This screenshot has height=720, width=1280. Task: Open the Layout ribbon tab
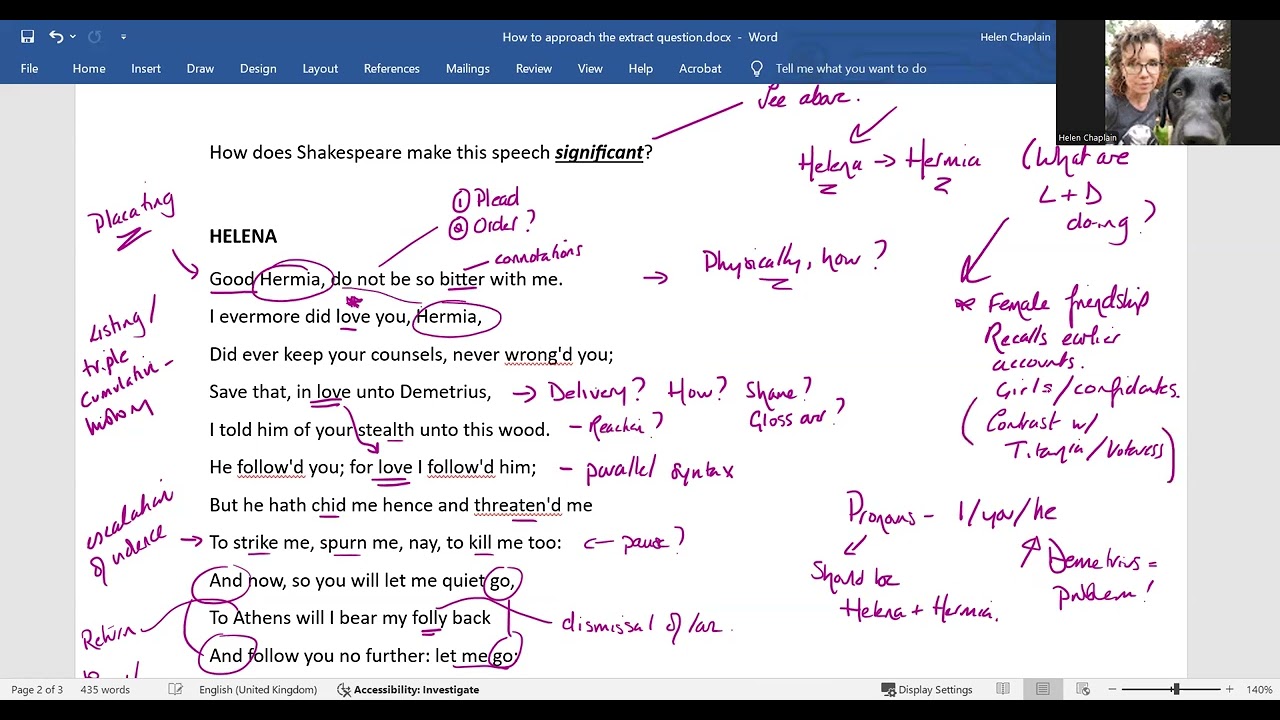pyautogui.click(x=320, y=68)
